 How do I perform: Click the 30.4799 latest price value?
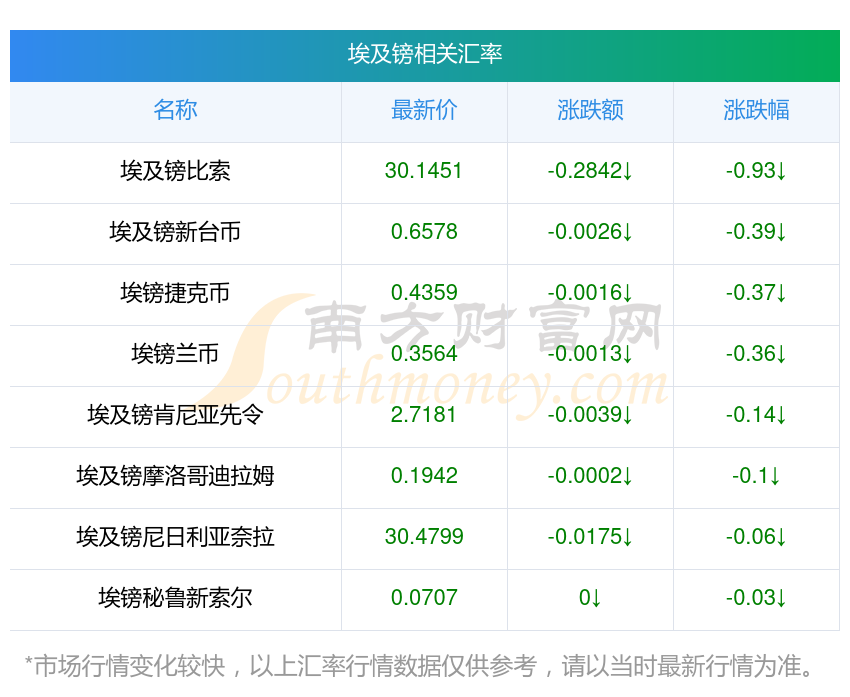click(x=424, y=537)
